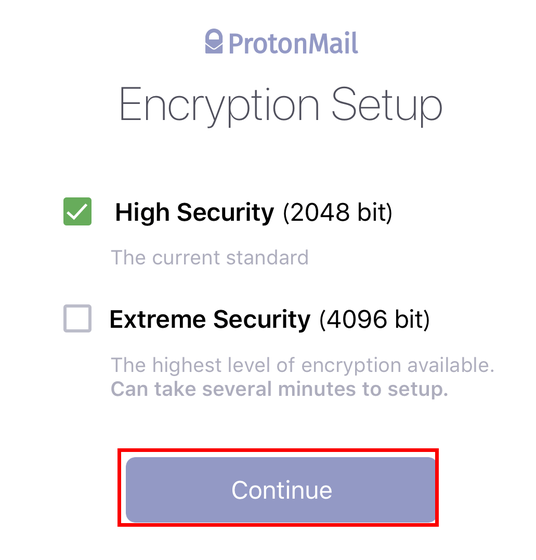Tick the empty box beside Extreme Security
Image resolution: width=536 pixels, height=560 pixels.
pos(77,318)
